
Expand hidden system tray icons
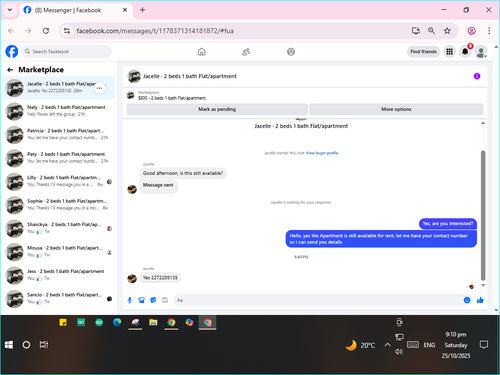coord(387,345)
